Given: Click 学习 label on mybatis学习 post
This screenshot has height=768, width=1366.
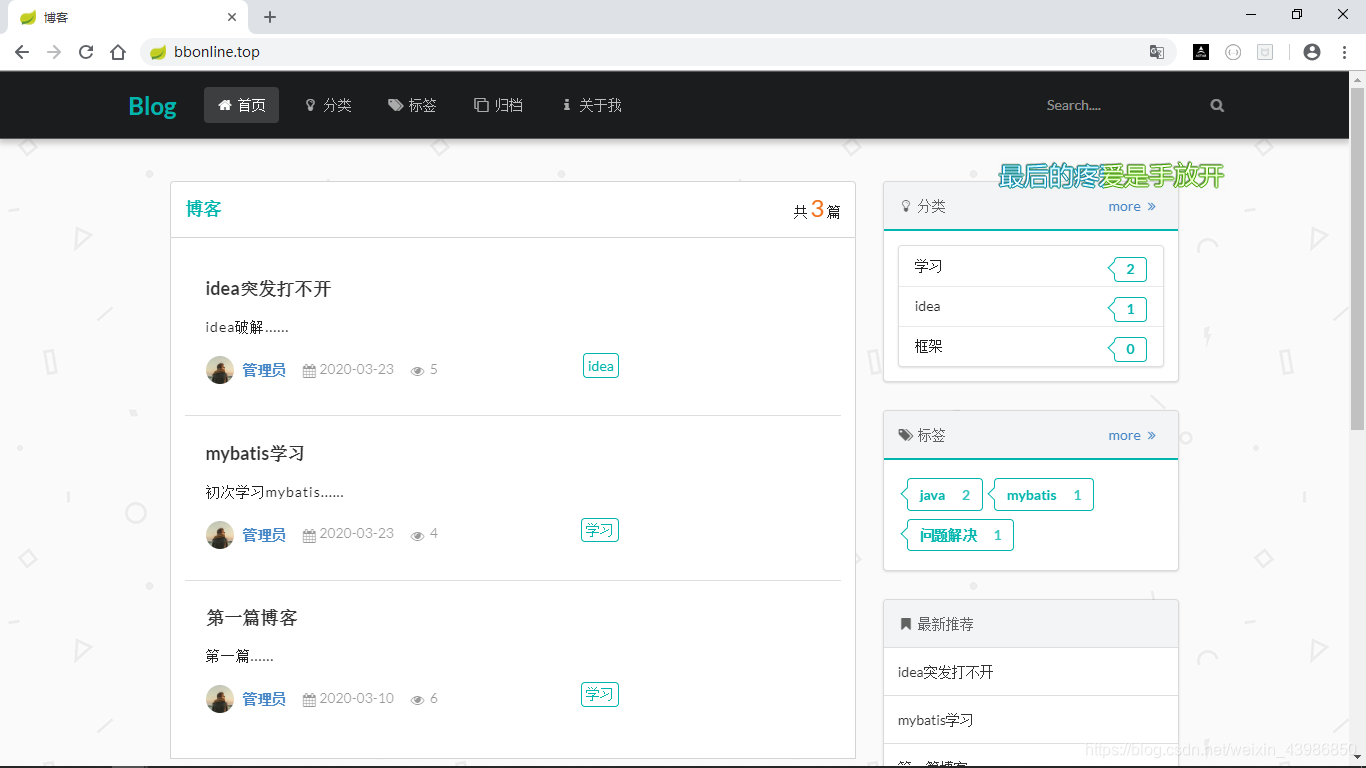Looking at the screenshot, I should pyautogui.click(x=600, y=530).
